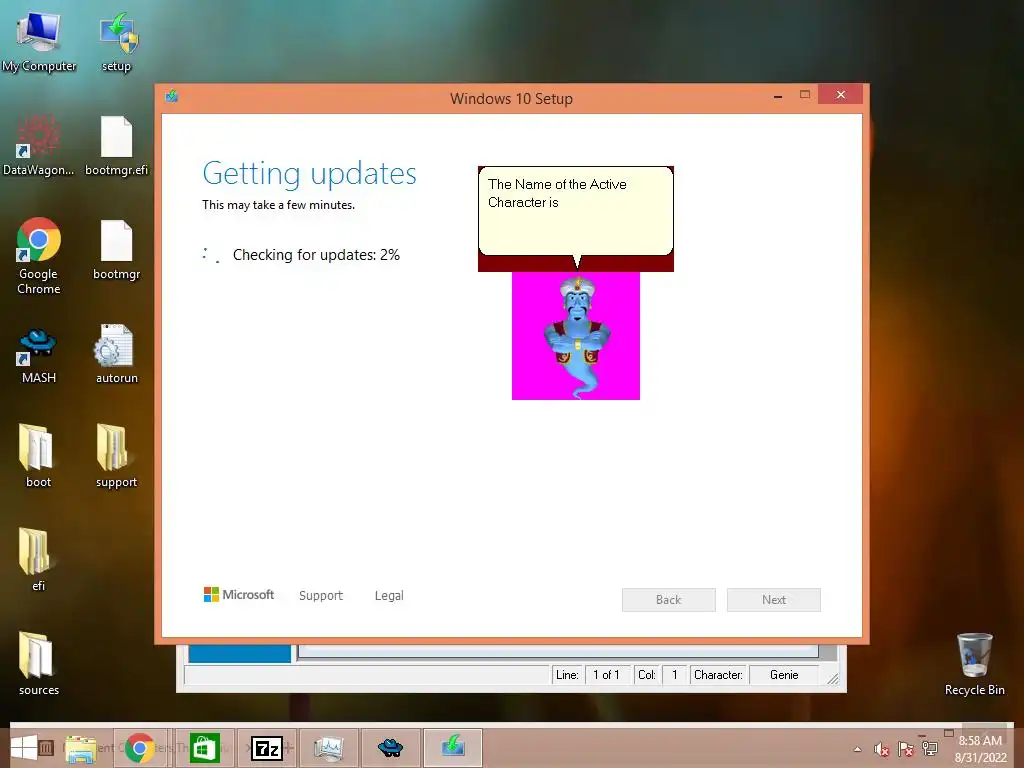Click the network tray icon
Screen dimensions: 1024x768
(x=930, y=749)
